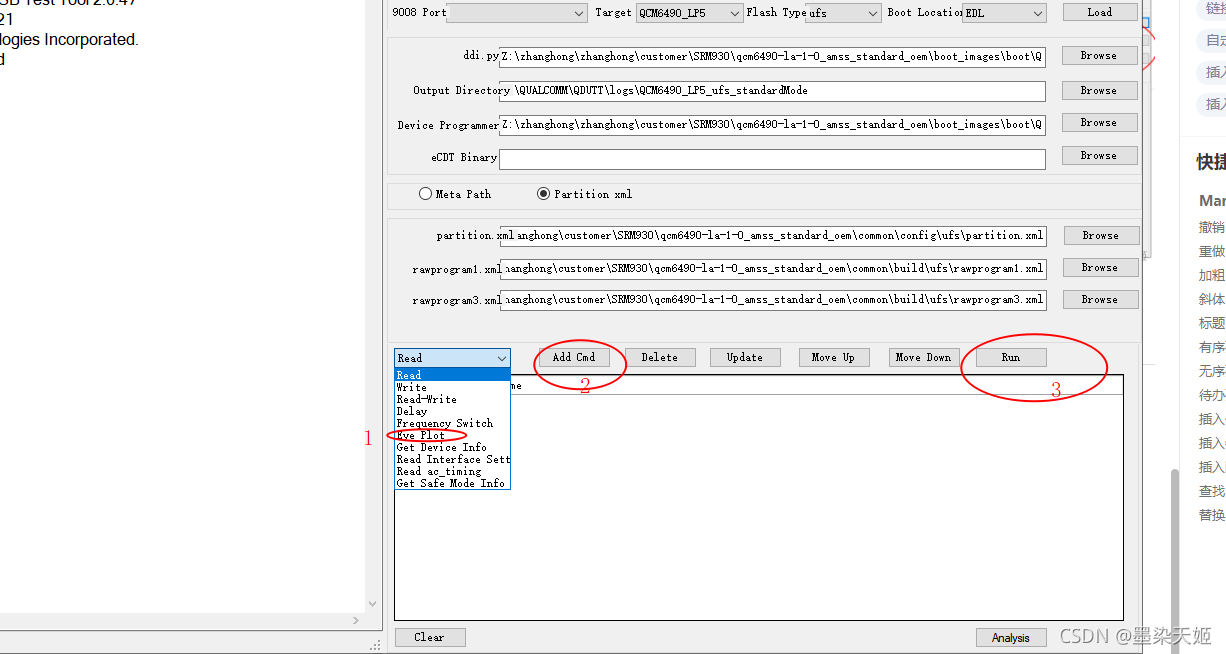Click the Run button
1226x654 pixels.
[x=1011, y=357]
